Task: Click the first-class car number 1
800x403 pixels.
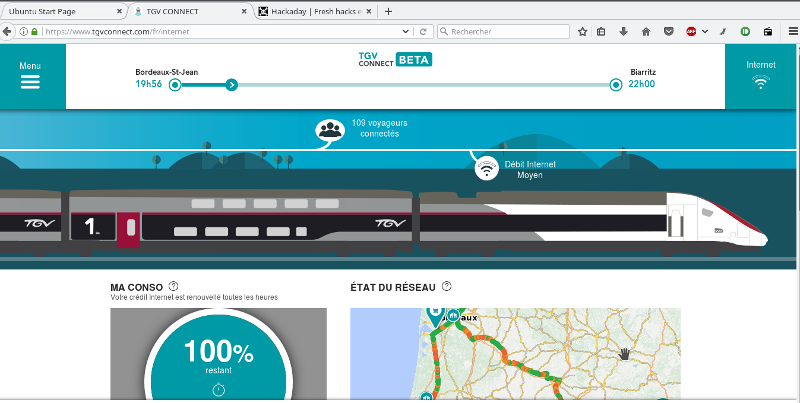Action: (92, 226)
